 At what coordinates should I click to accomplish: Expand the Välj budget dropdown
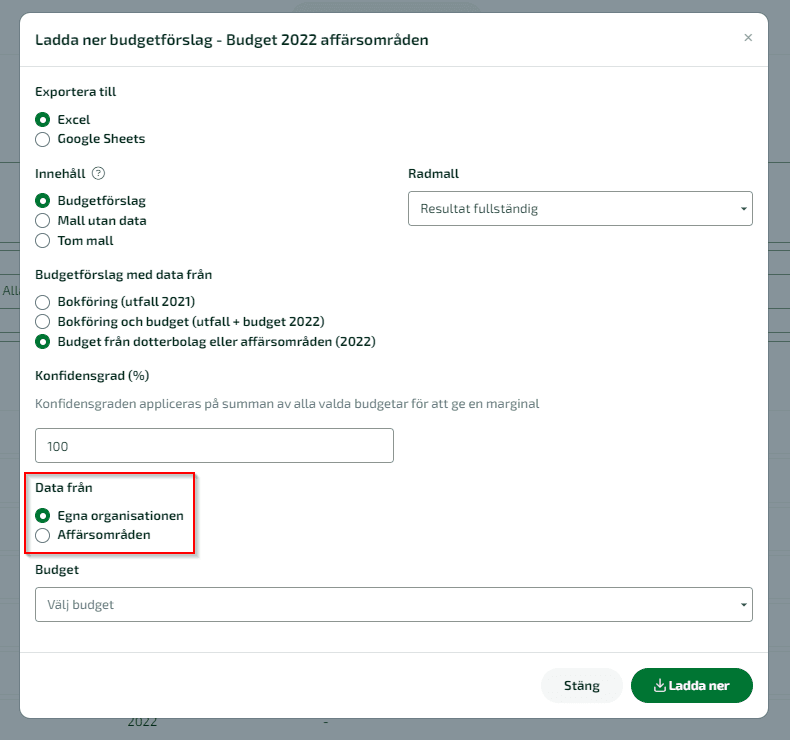click(393, 604)
